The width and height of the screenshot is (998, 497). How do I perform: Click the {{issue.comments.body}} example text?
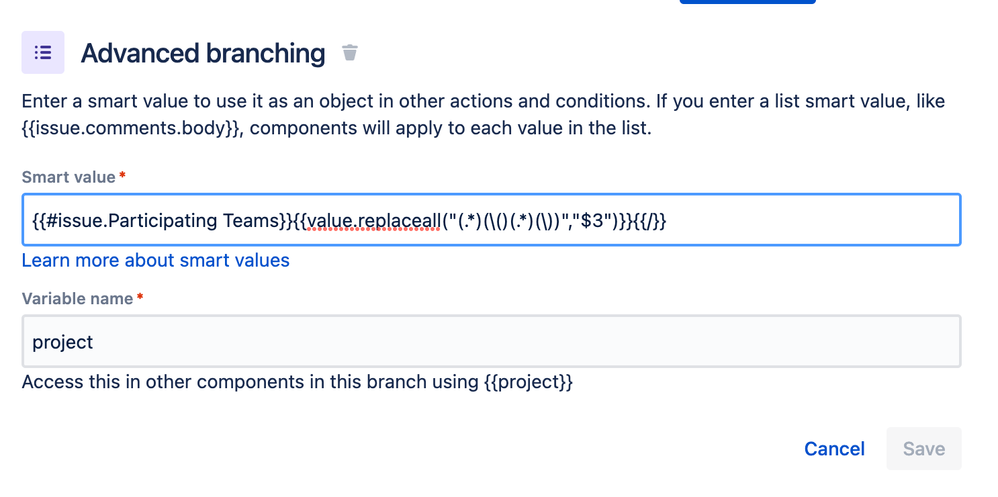pos(132,128)
